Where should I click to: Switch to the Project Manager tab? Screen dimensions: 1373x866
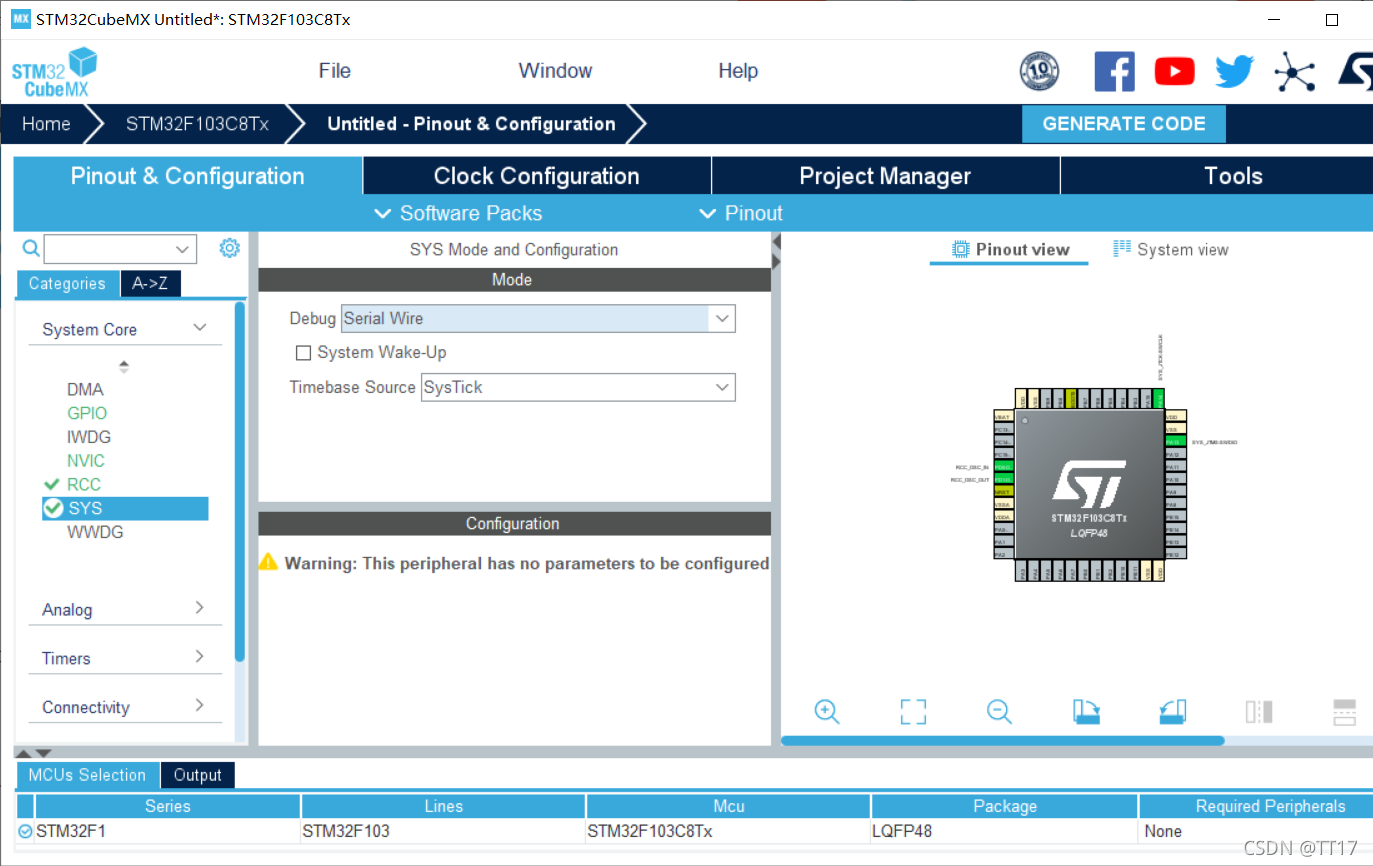point(885,176)
